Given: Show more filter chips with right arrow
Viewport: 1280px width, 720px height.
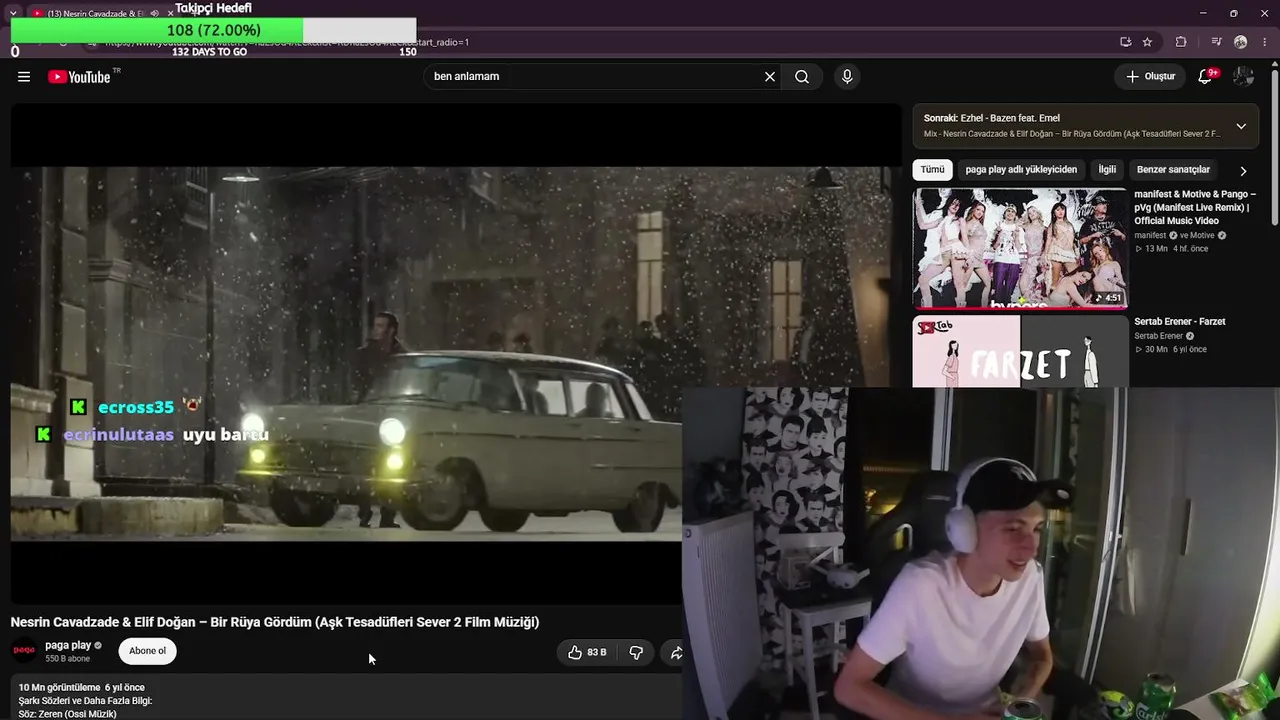Looking at the screenshot, I should [1243, 171].
